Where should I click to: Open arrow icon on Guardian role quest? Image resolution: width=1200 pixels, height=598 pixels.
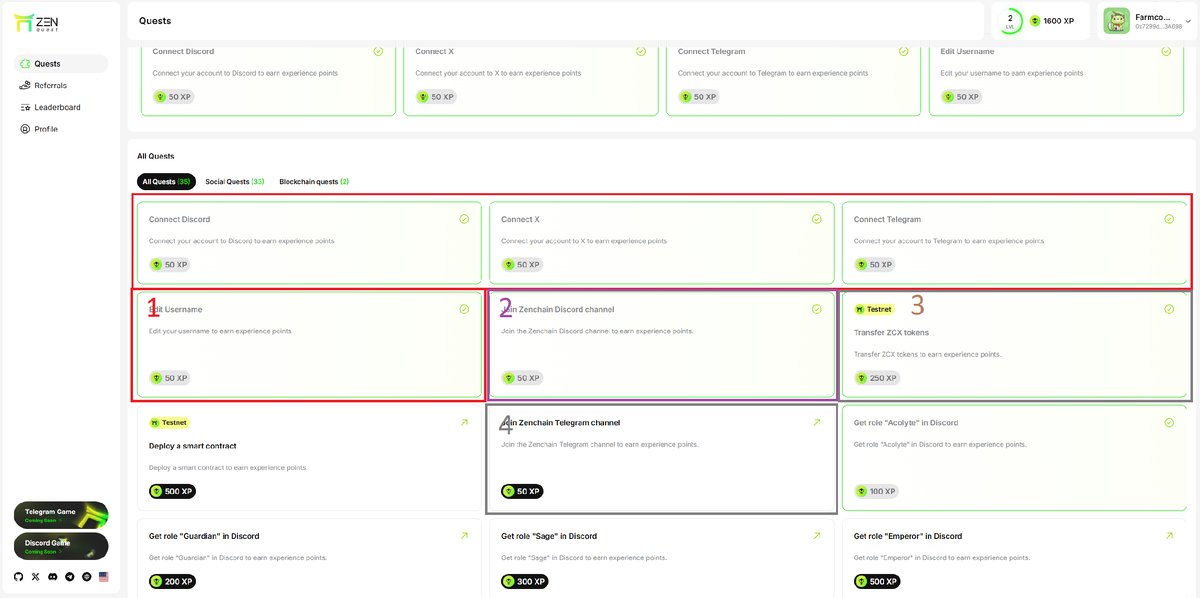464,536
